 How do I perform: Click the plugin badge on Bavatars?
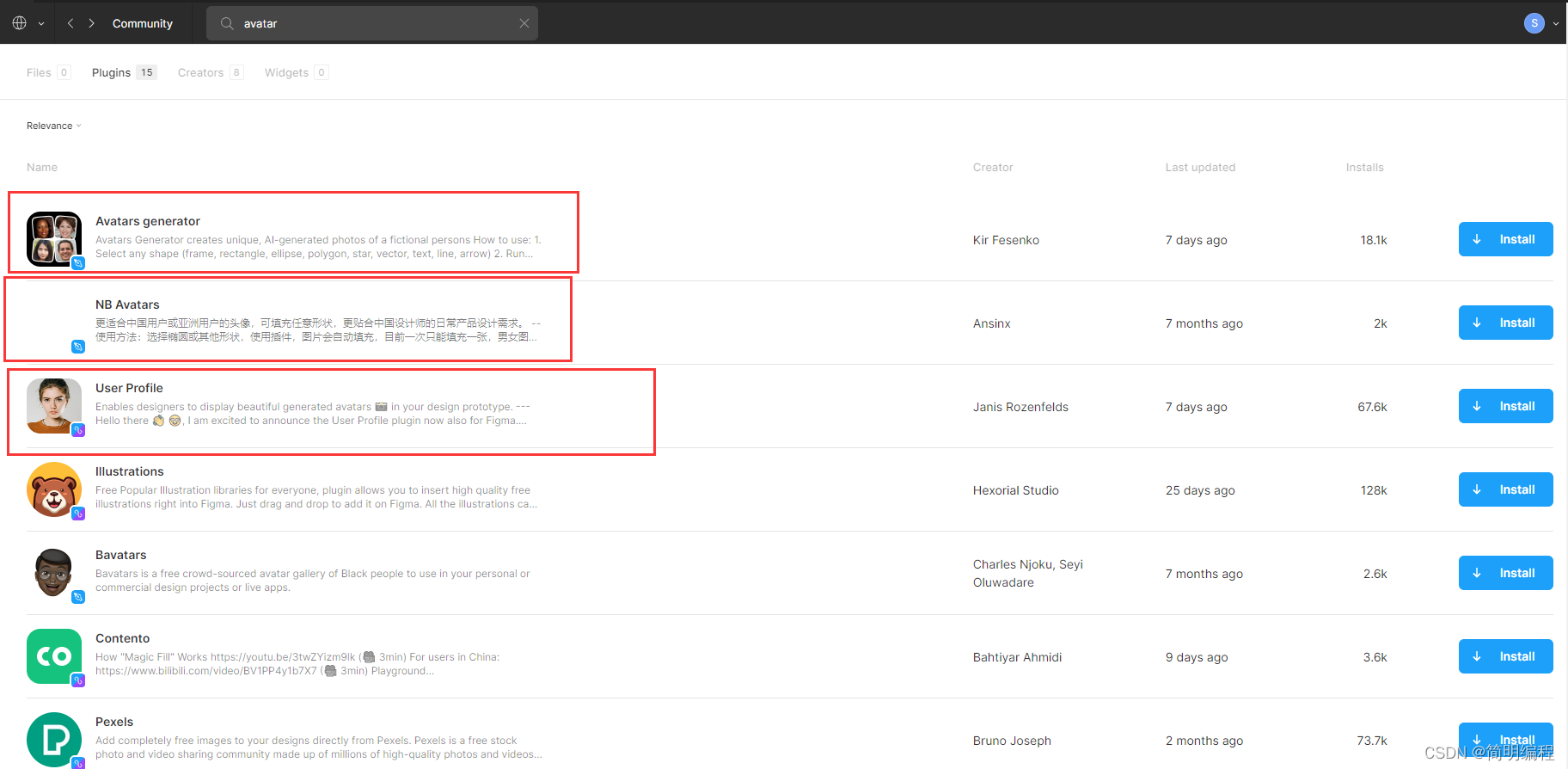coord(78,597)
